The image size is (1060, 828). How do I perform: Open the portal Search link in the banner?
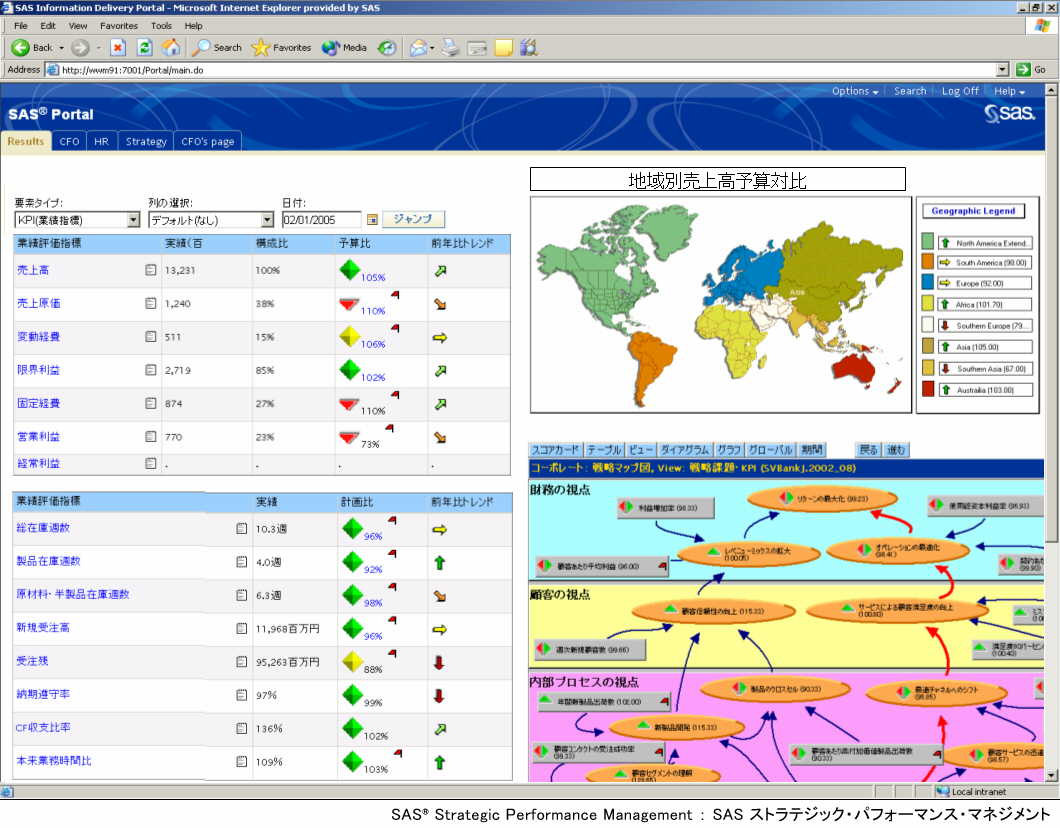tap(910, 91)
